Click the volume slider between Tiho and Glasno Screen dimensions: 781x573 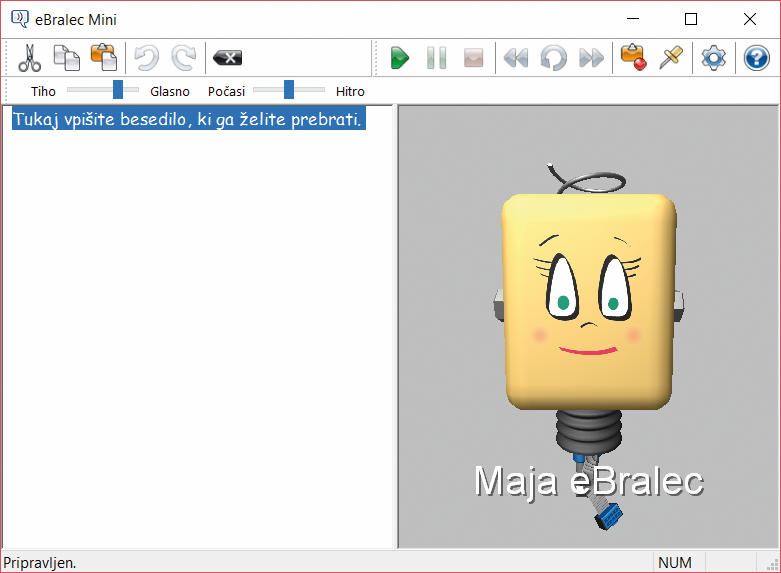(x=103, y=90)
